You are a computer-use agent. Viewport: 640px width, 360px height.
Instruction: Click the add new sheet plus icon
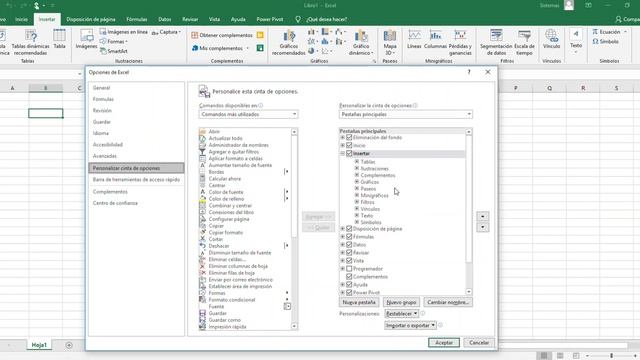tap(69, 345)
